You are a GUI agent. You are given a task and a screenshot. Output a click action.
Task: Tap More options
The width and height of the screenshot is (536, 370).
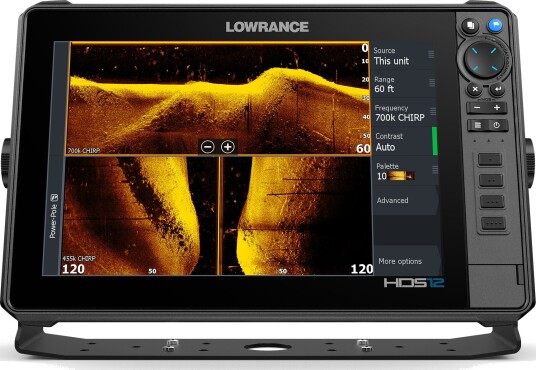click(407, 261)
